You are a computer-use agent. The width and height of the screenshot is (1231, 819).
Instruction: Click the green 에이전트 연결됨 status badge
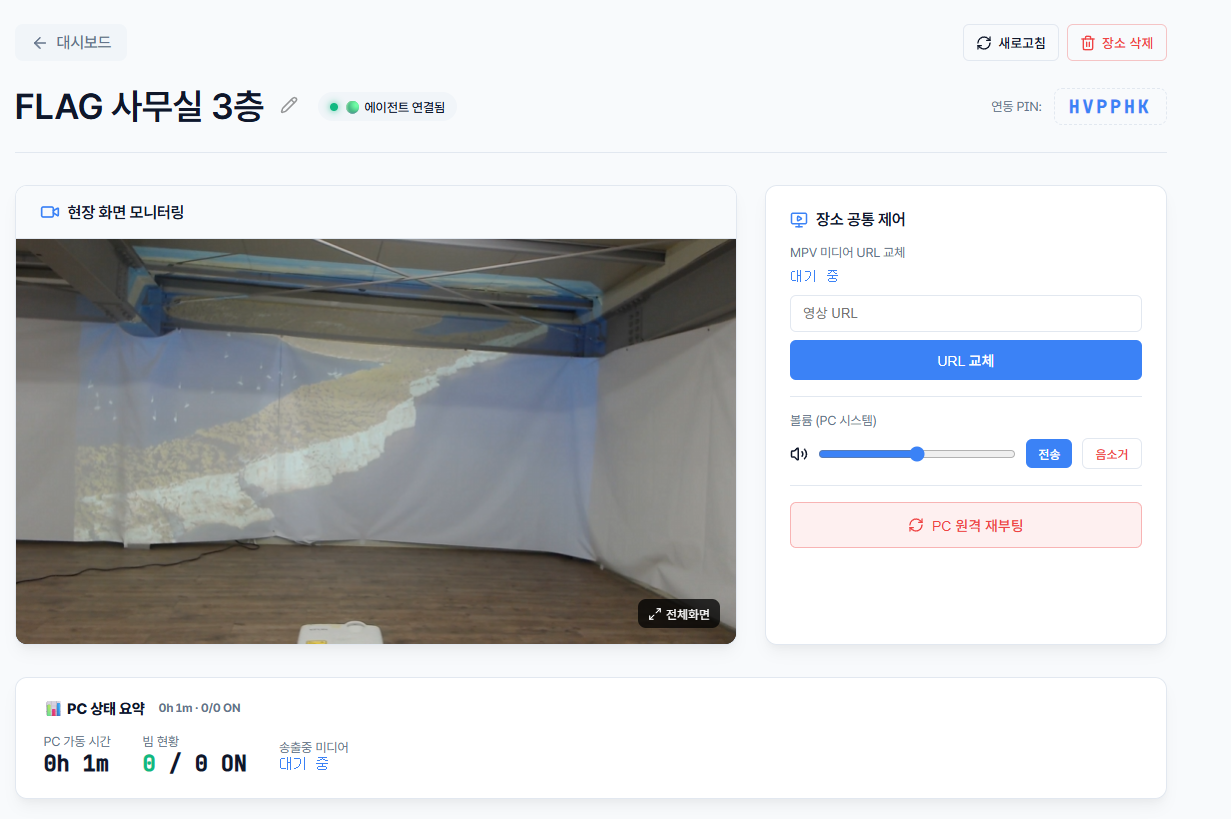click(x=387, y=105)
